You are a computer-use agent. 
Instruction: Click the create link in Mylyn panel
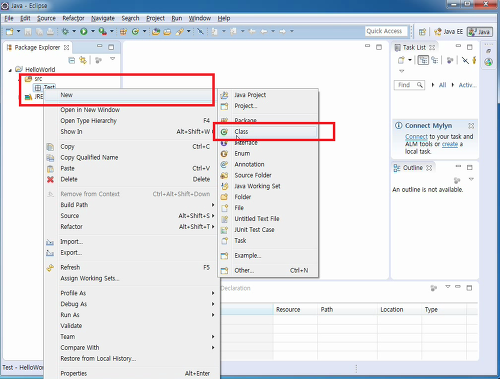450,144
